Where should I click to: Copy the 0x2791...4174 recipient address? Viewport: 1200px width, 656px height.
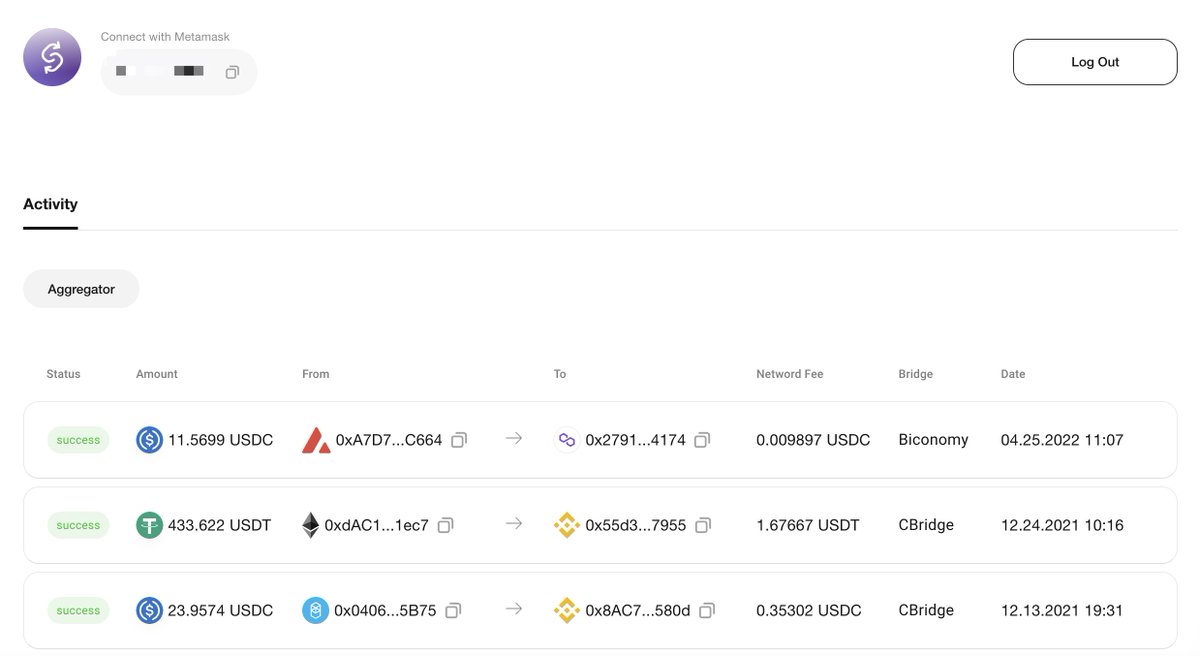pos(702,440)
